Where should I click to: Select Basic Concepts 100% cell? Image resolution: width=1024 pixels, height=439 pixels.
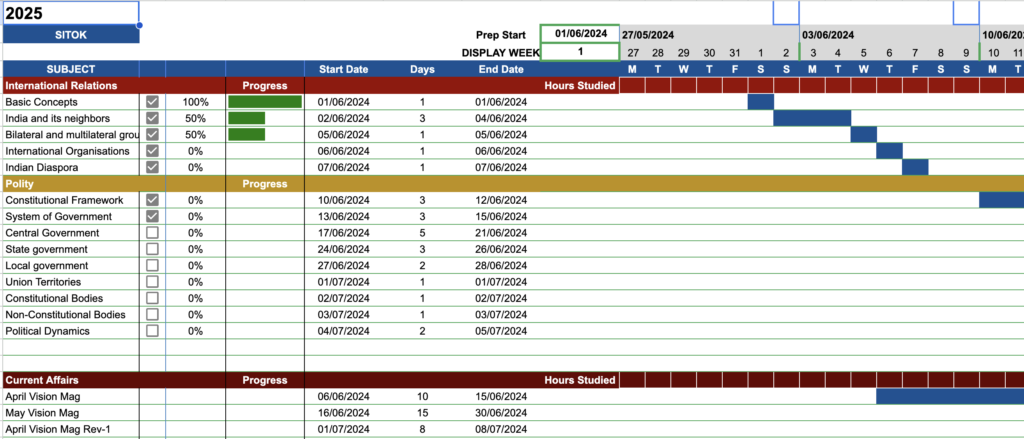195,102
